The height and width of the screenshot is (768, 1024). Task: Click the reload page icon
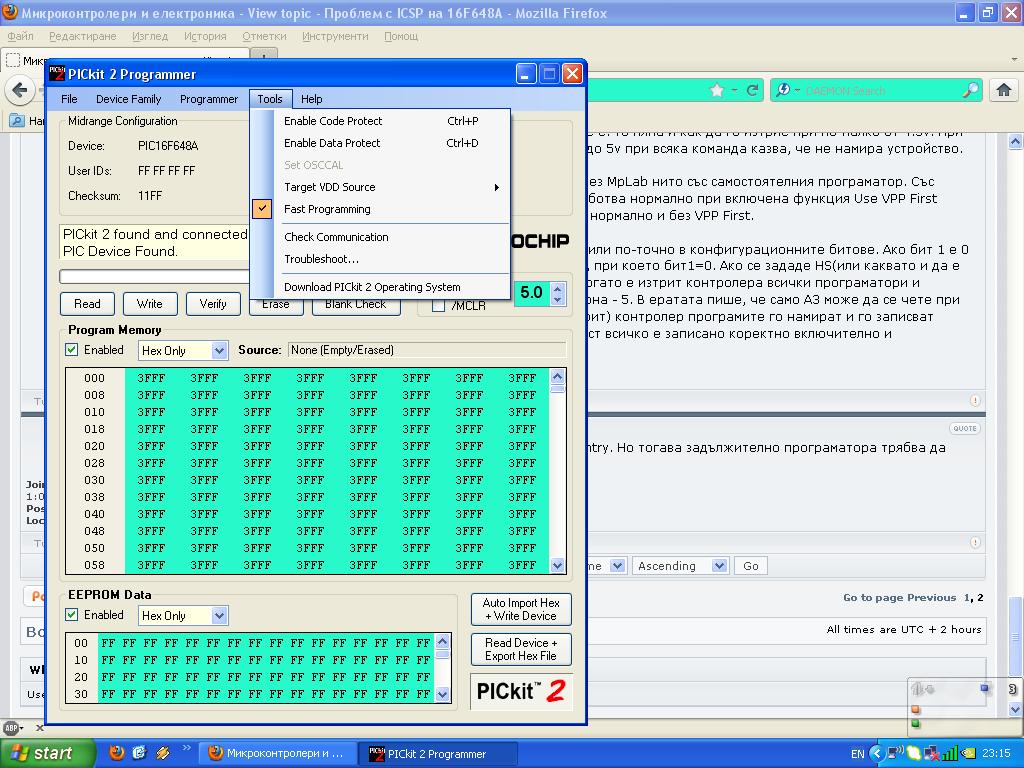pyautogui.click(x=752, y=90)
